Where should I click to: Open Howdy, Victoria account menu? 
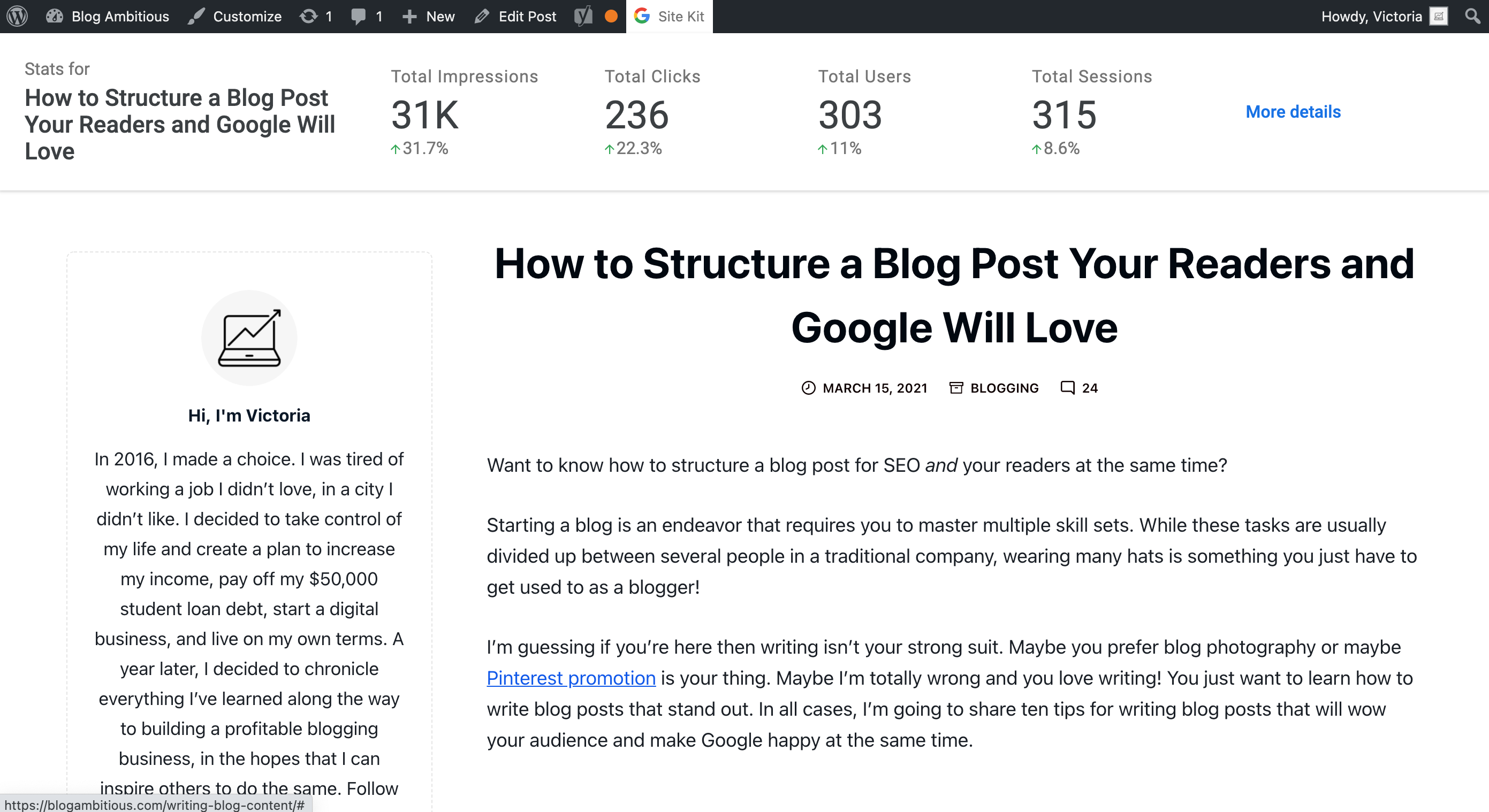click(1385, 16)
